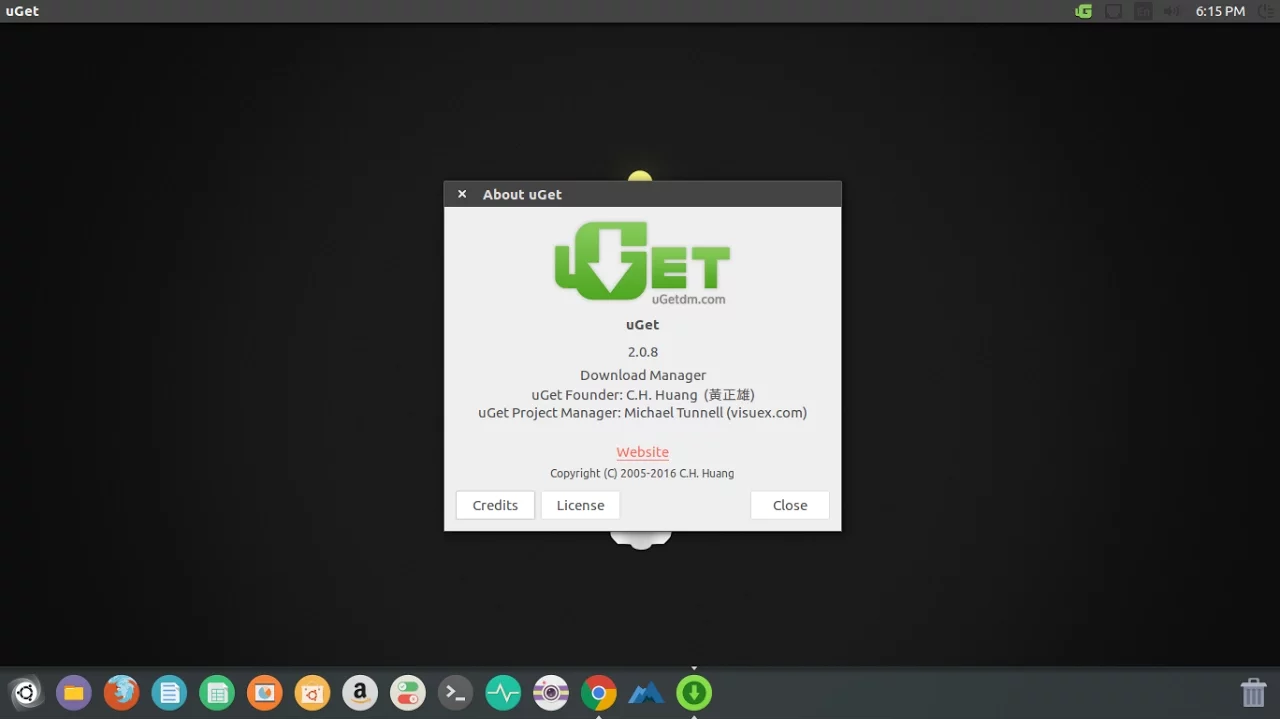Click the uGet logo image in dialog
1280x720 pixels.
[643, 261]
